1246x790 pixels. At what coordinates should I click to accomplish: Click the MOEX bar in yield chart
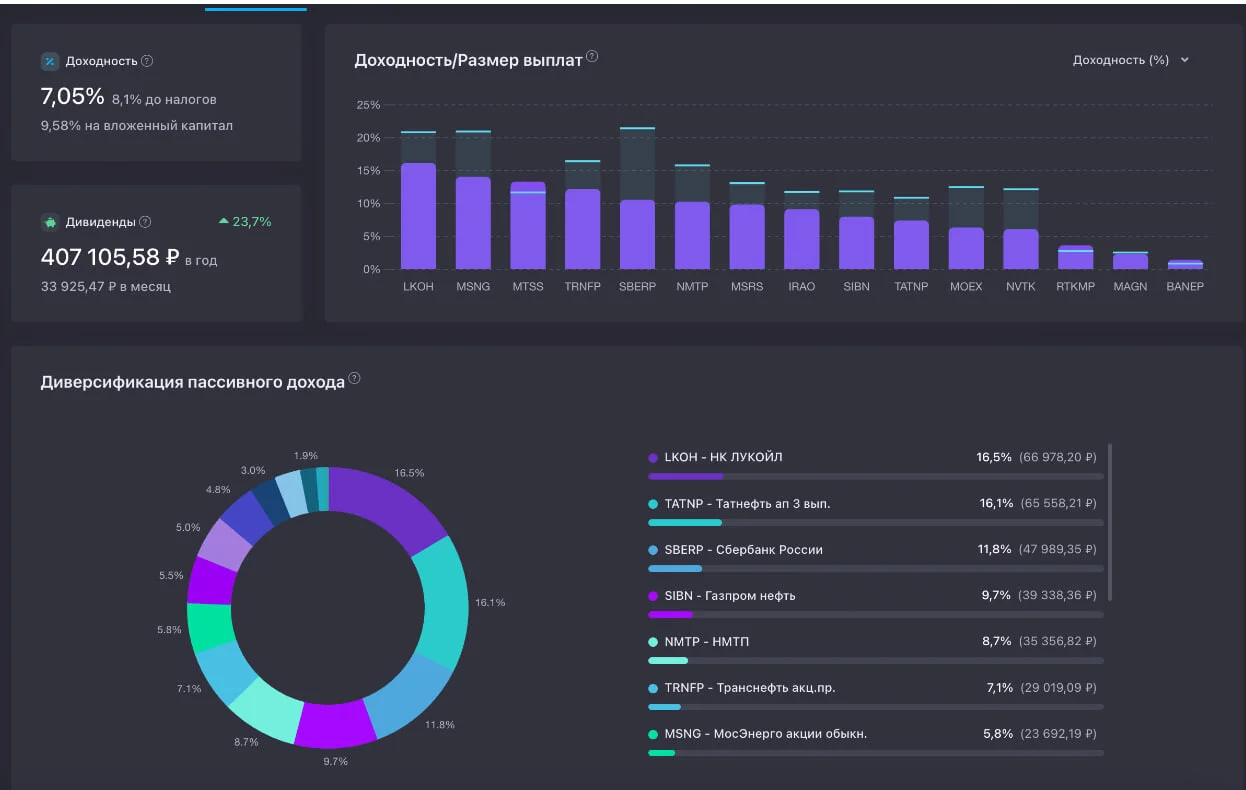(x=966, y=248)
